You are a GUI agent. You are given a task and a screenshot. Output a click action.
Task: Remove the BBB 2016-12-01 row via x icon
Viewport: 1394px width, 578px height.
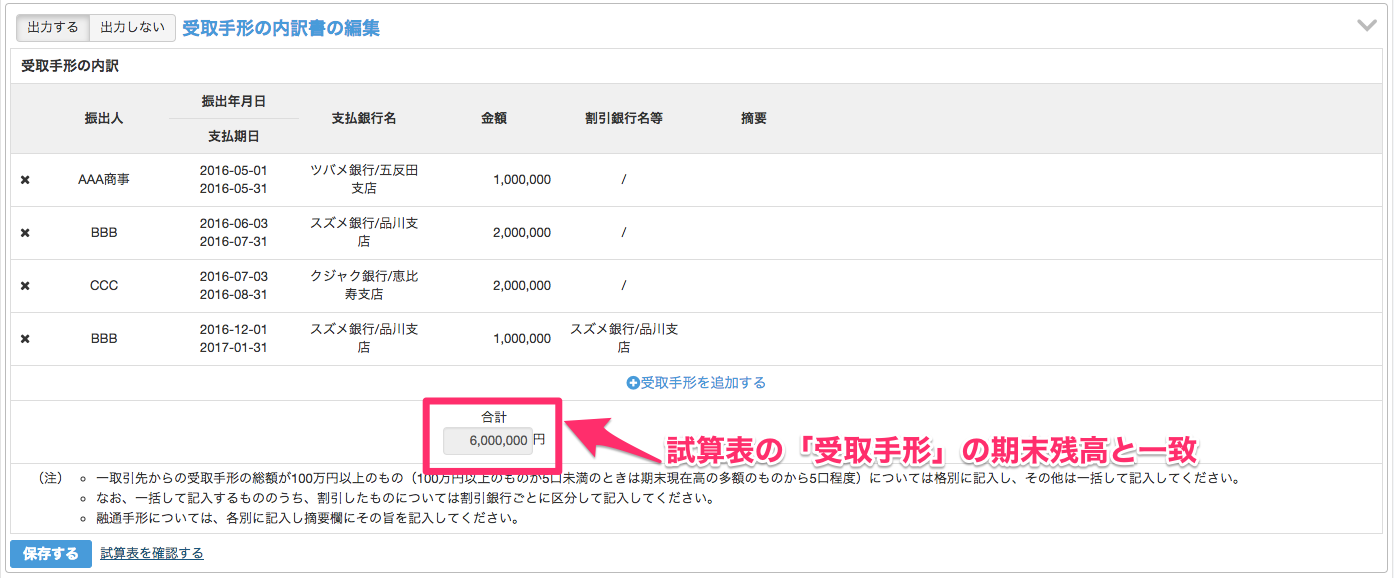click(25, 339)
